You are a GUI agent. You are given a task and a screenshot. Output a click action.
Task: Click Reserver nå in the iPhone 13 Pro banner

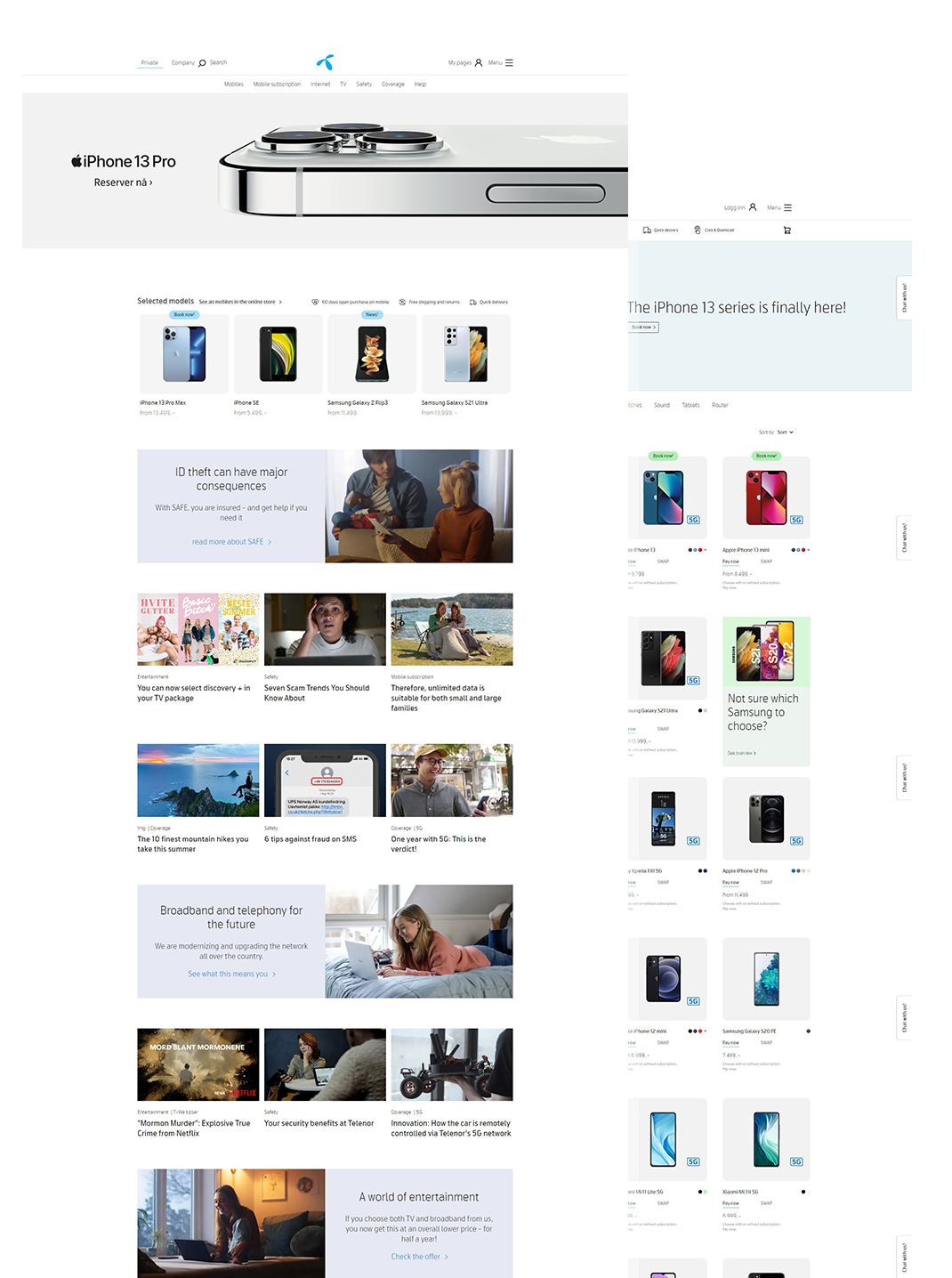coord(124,182)
